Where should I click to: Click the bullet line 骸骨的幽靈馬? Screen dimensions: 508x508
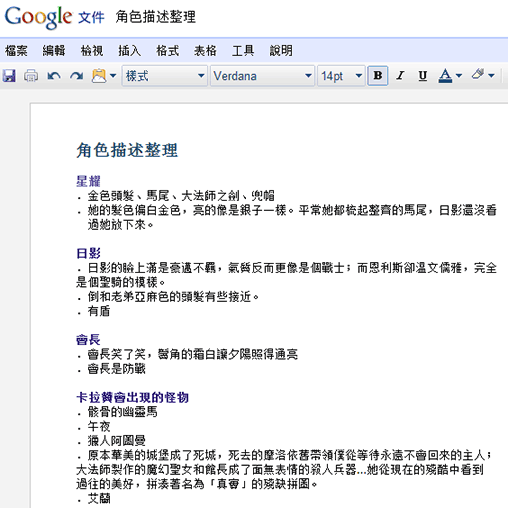point(122,412)
